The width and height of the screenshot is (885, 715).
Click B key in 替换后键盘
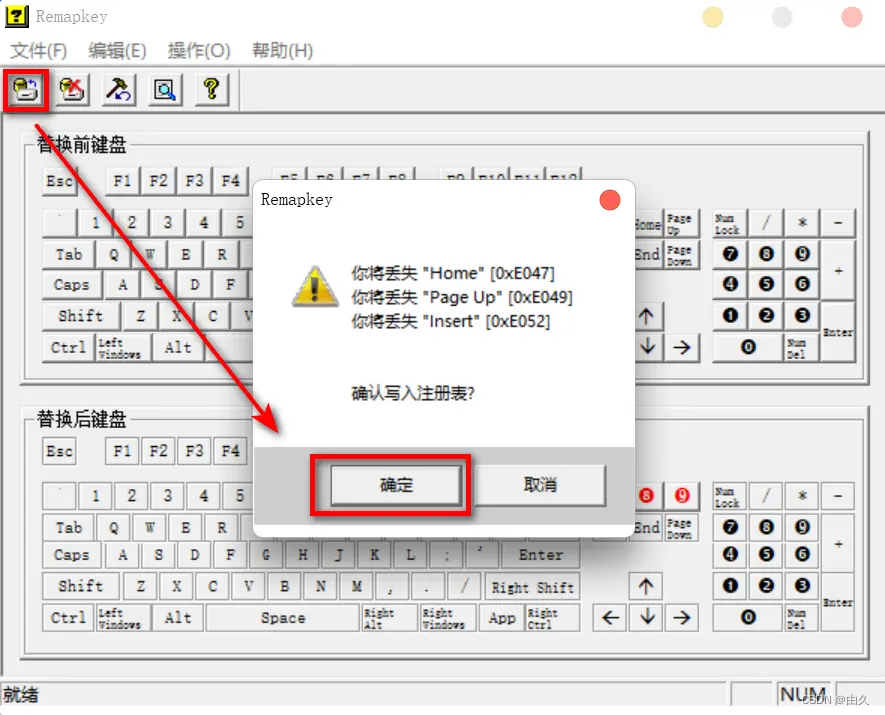pyautogui.click(x=284, y=586)
